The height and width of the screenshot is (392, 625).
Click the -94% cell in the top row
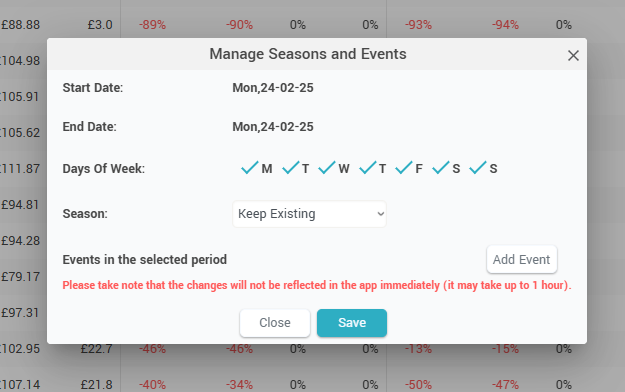tap(505, 25)
